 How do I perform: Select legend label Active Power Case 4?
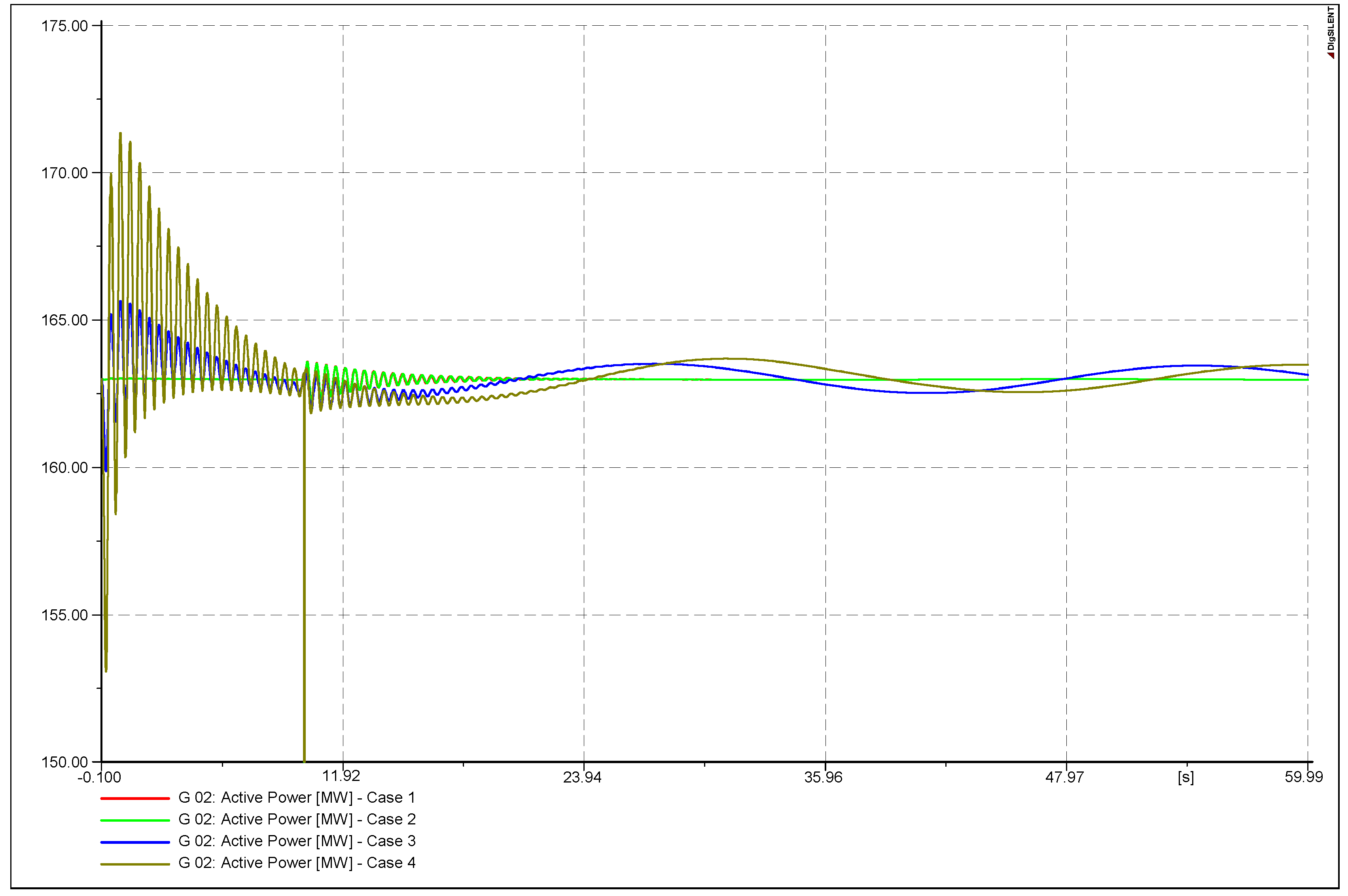pos(297,862)
